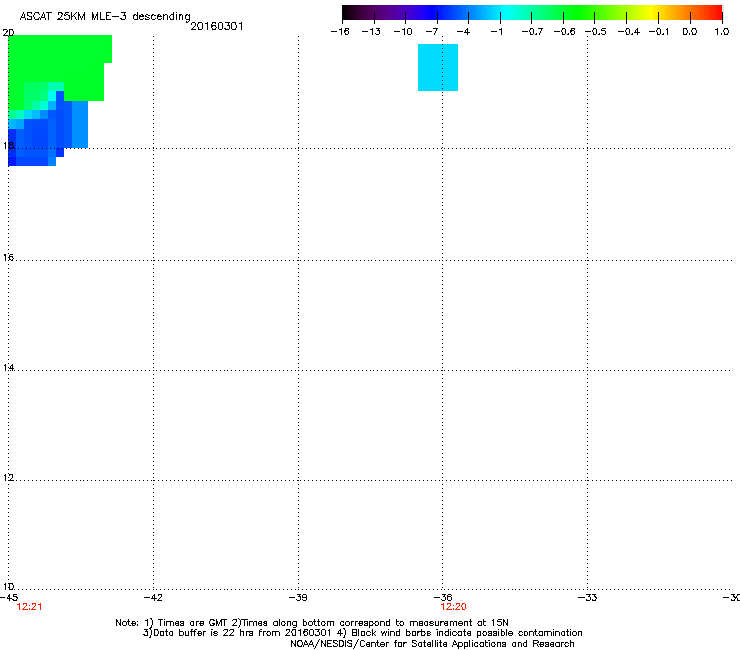Click the NOAA/NESDIS credit line
Image resolution: width=740 pixels, height=650 pixels.
(x=432, y=644)
